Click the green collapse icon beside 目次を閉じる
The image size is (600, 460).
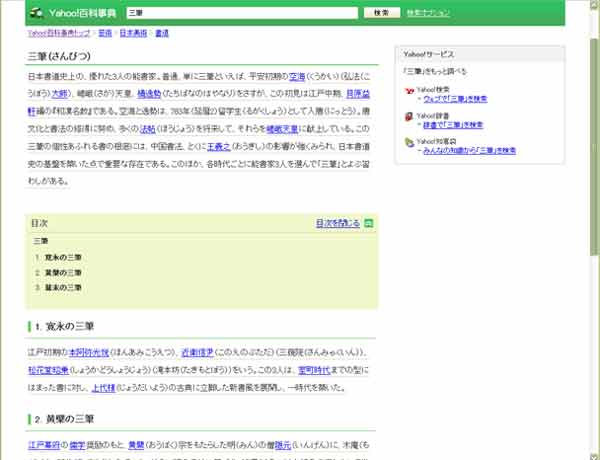click(369, 223)
